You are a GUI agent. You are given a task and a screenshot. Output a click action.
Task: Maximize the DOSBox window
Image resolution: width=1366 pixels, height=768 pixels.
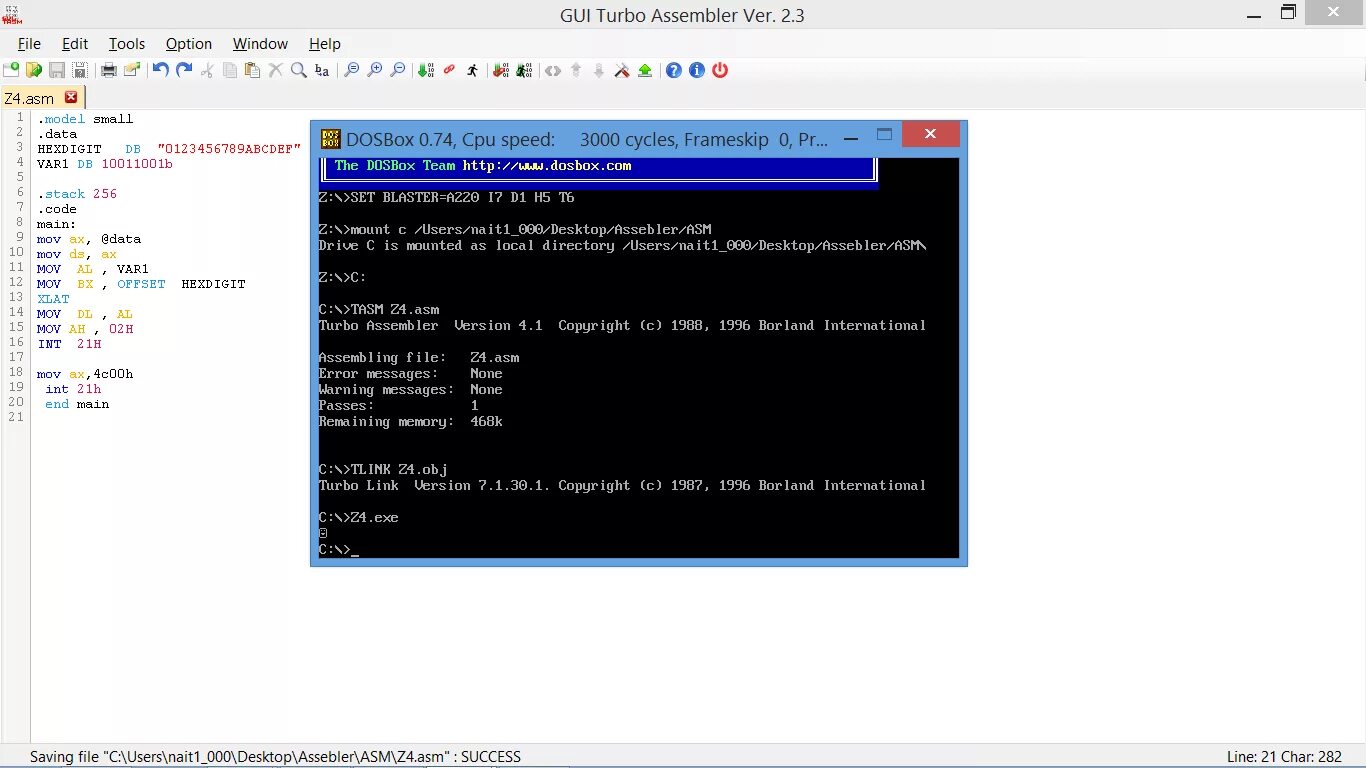(884, 135)
